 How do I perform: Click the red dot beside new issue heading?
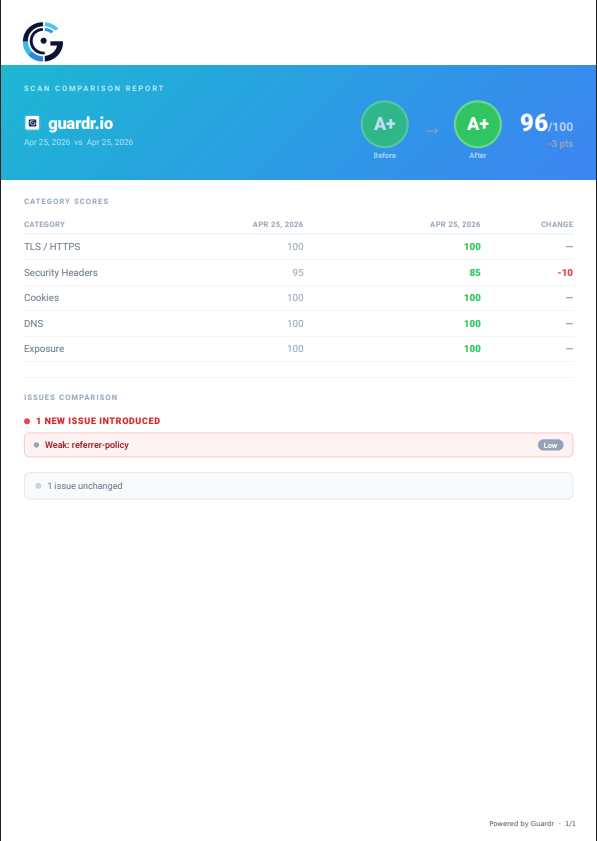(27, 422)
